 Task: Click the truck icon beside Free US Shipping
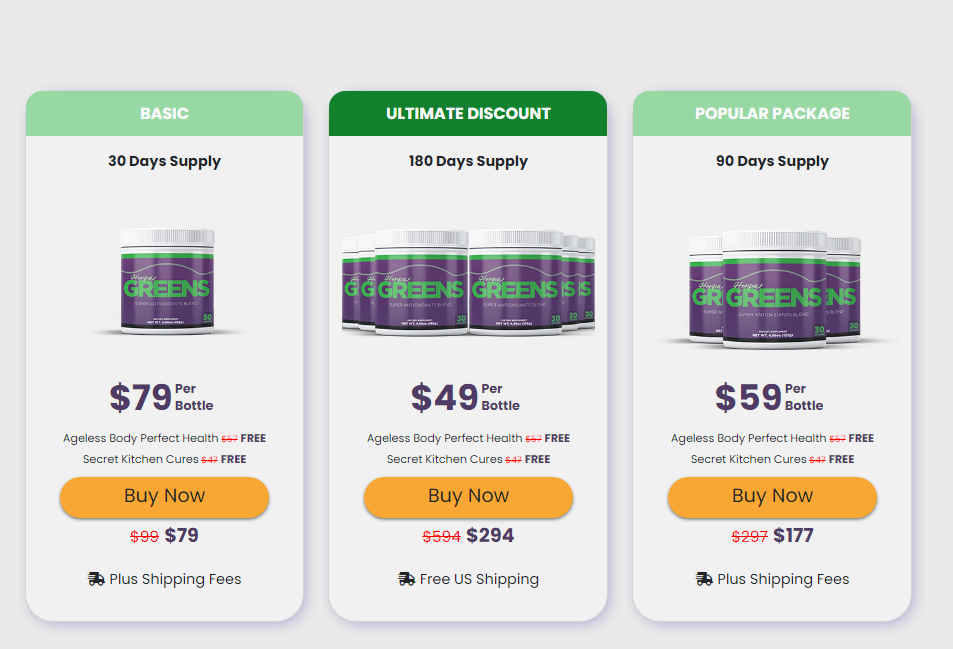coord(407,579)
